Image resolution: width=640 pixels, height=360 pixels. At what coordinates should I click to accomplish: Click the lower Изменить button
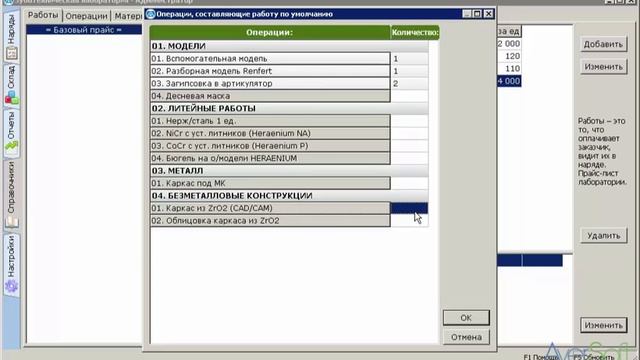coord(603,325)
